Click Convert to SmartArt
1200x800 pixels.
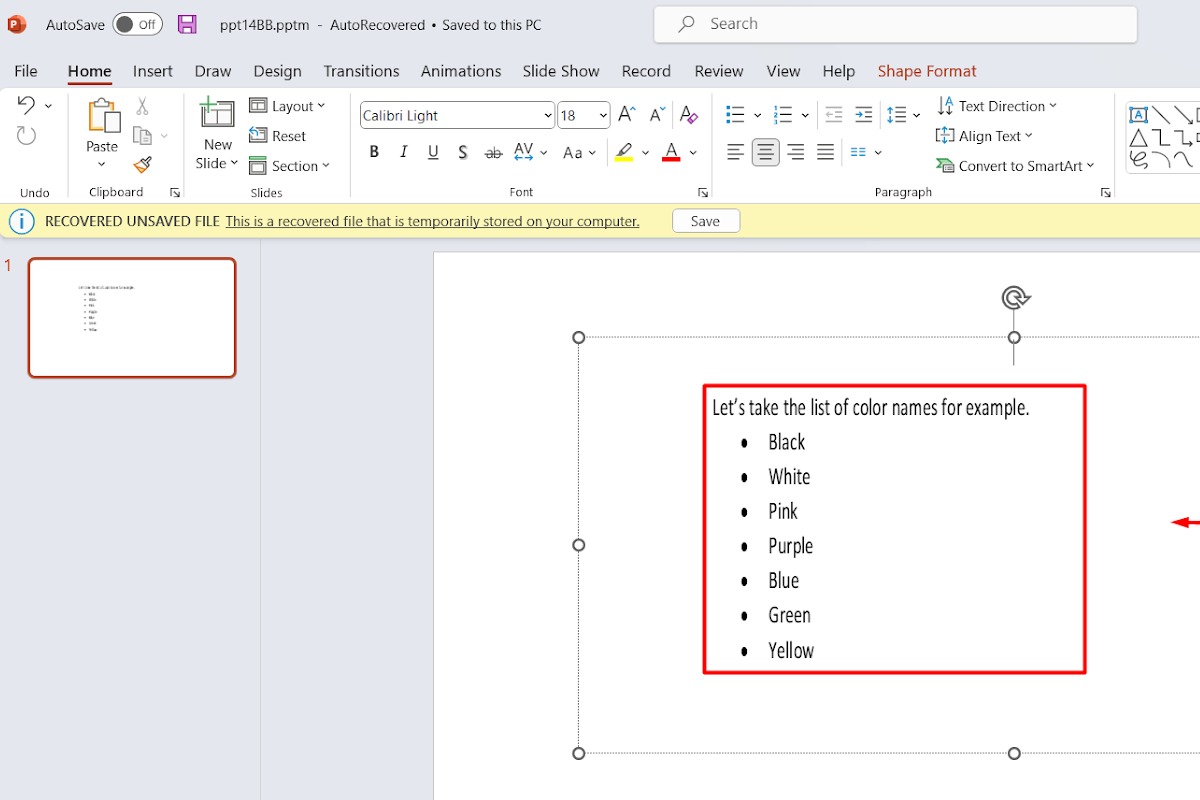(x=1016, y=166)
